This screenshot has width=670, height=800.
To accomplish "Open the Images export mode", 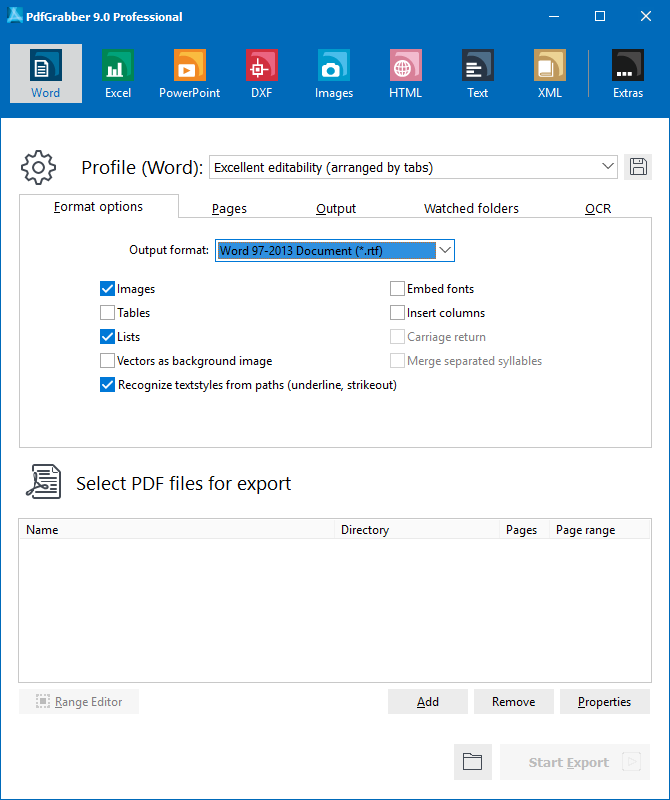I will [334, 73].
